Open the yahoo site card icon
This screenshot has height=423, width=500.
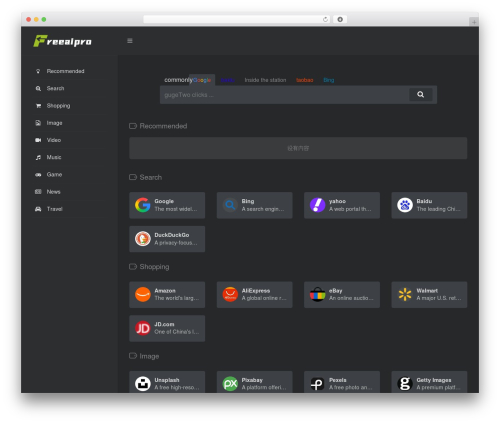point(317,205)
